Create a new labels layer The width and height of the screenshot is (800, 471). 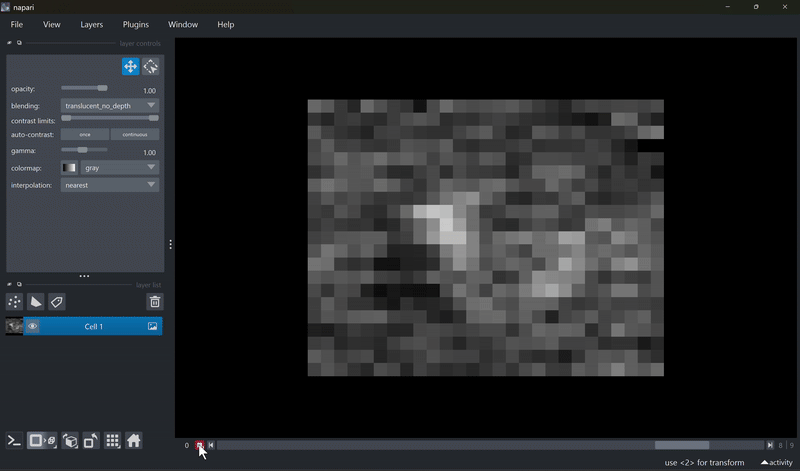pos(57,302)
